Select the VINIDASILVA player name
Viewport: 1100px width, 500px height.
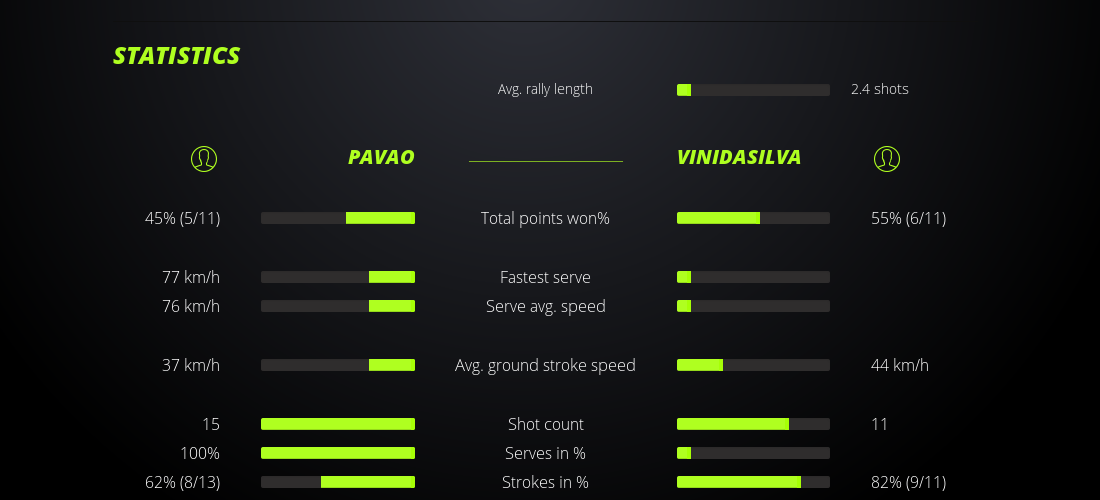point(739,157)
